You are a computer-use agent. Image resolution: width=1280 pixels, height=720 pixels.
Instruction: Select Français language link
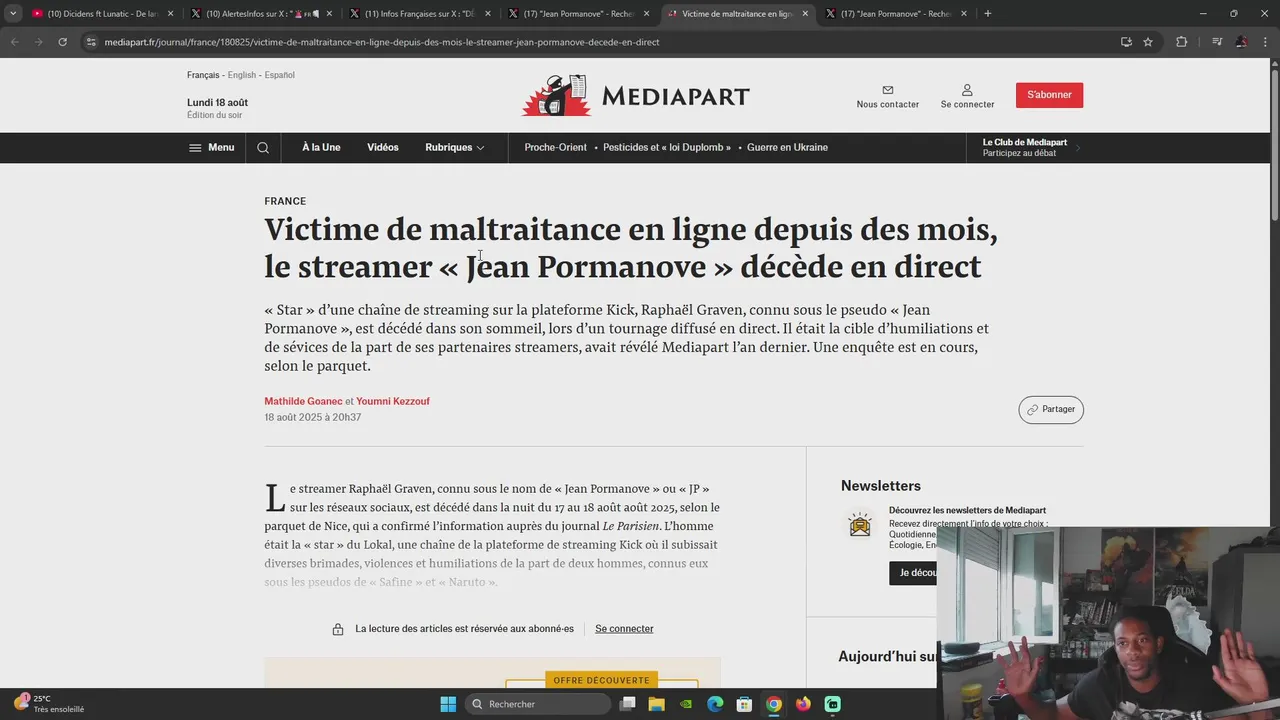(203, 75)
